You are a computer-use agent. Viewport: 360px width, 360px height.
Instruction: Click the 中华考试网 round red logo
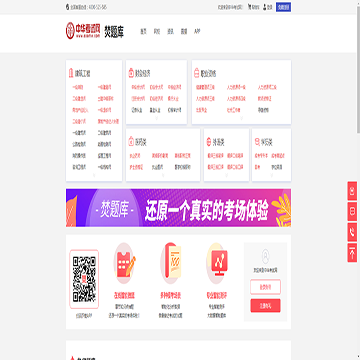point(70,31)
